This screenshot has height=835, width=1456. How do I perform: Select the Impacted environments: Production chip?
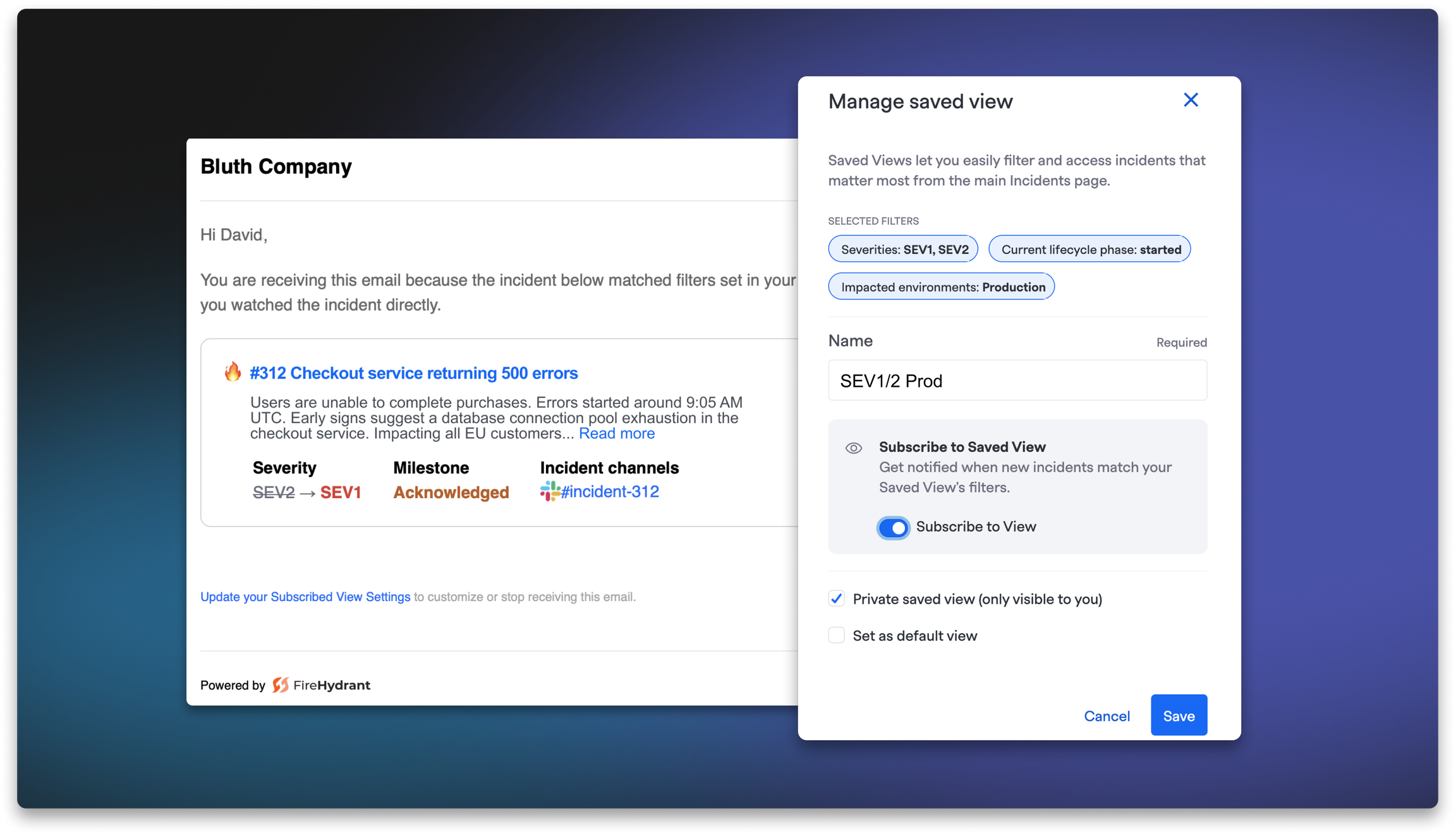(x=941, y=287)
